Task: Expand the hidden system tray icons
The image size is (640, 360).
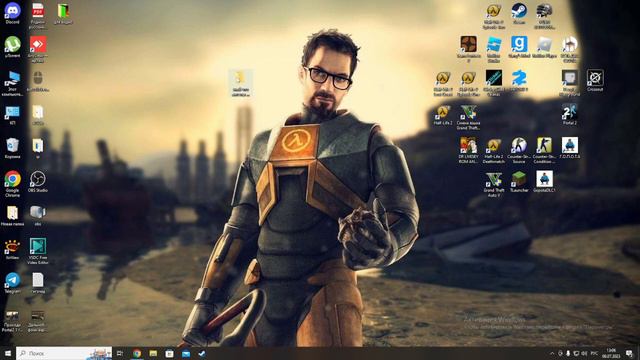Action: 552,353
